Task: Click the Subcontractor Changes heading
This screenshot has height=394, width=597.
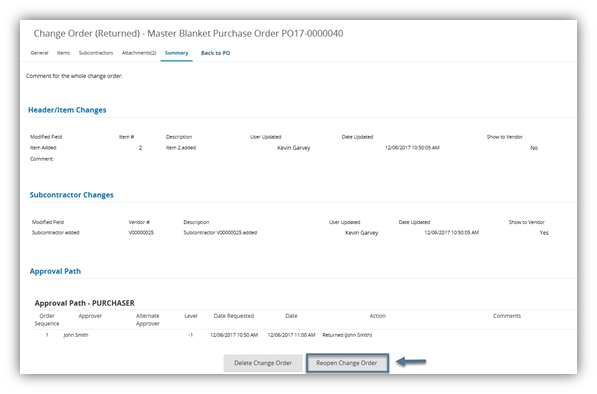Action: [72, 195]
